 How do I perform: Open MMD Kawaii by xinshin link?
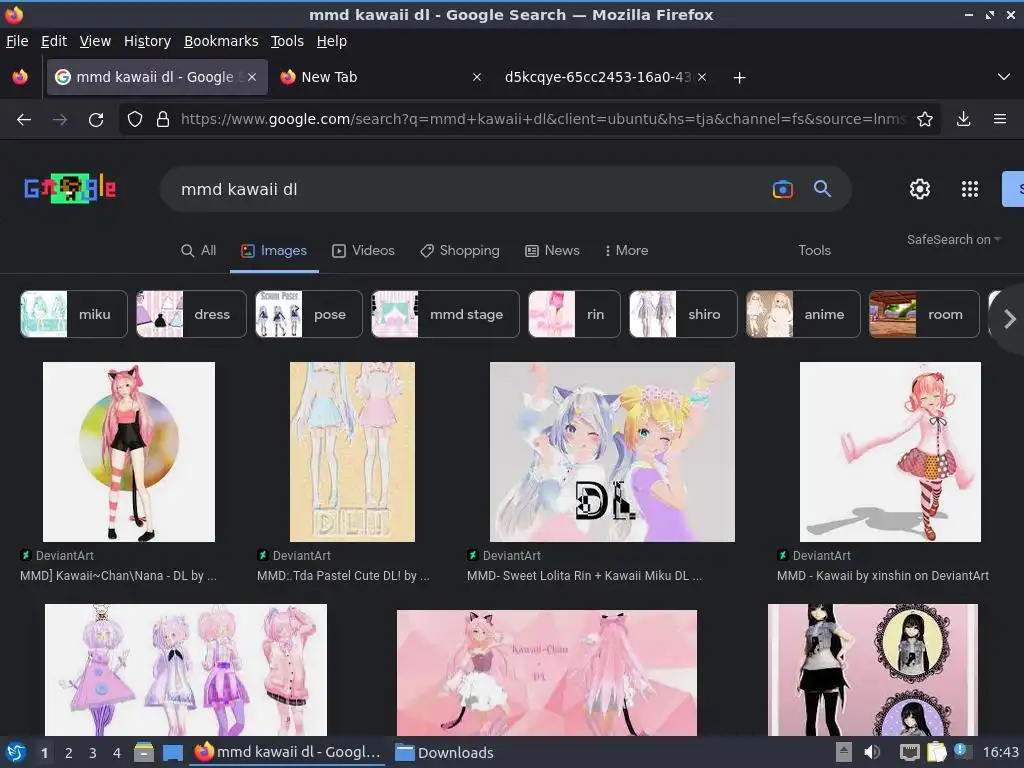(x=883, y=576)
